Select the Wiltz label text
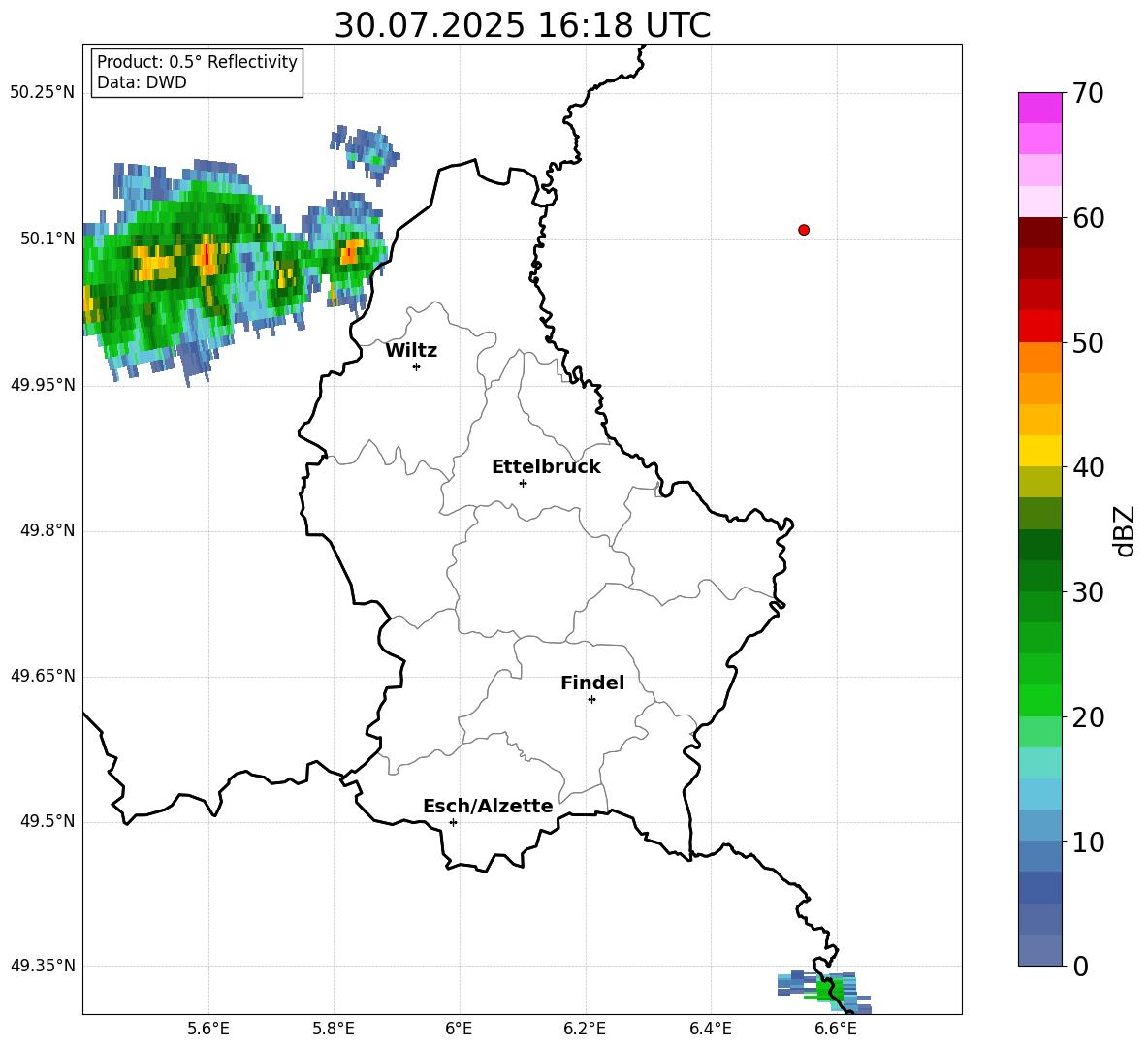This screenshot has width=1148, height=1048. [x=411, y=351]
